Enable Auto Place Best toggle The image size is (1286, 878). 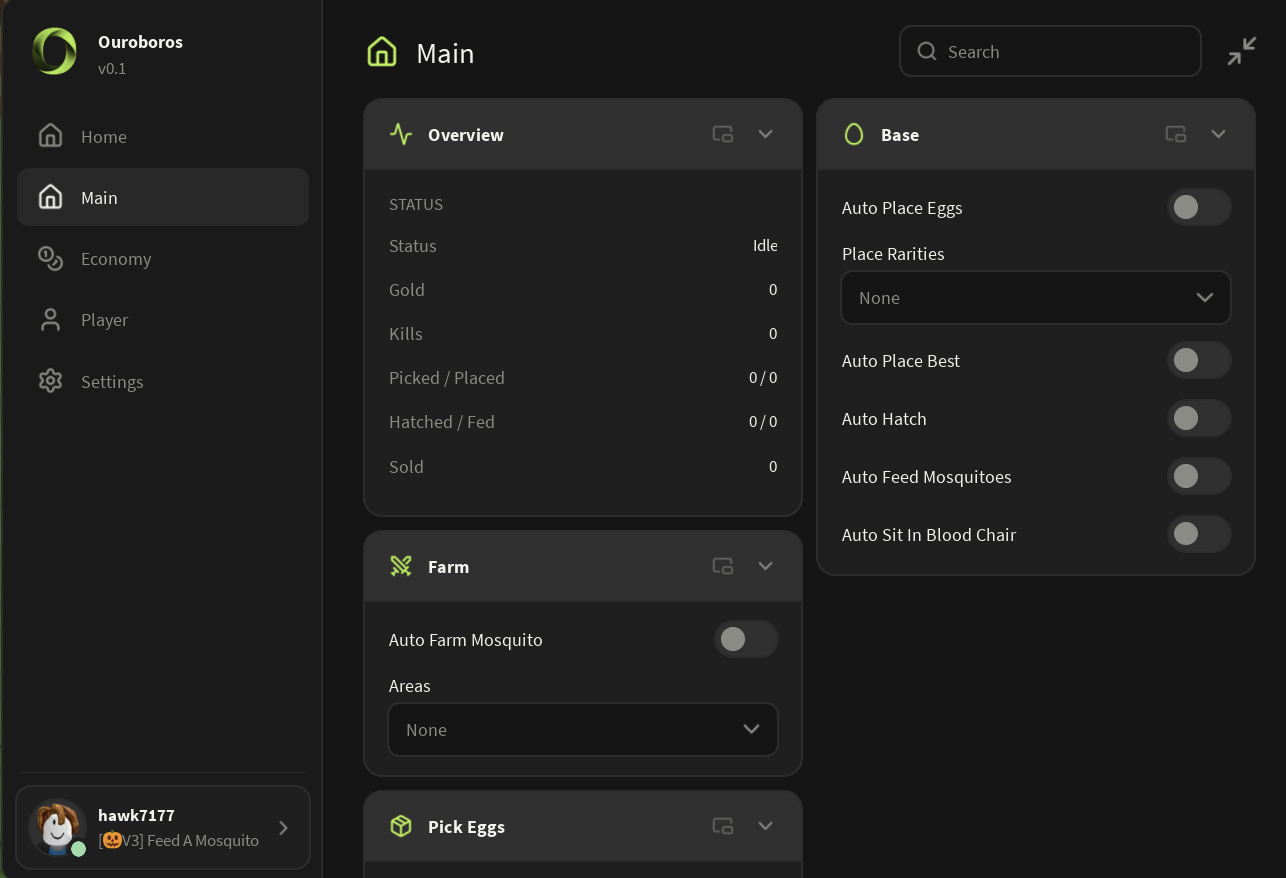coord(1199,360)
